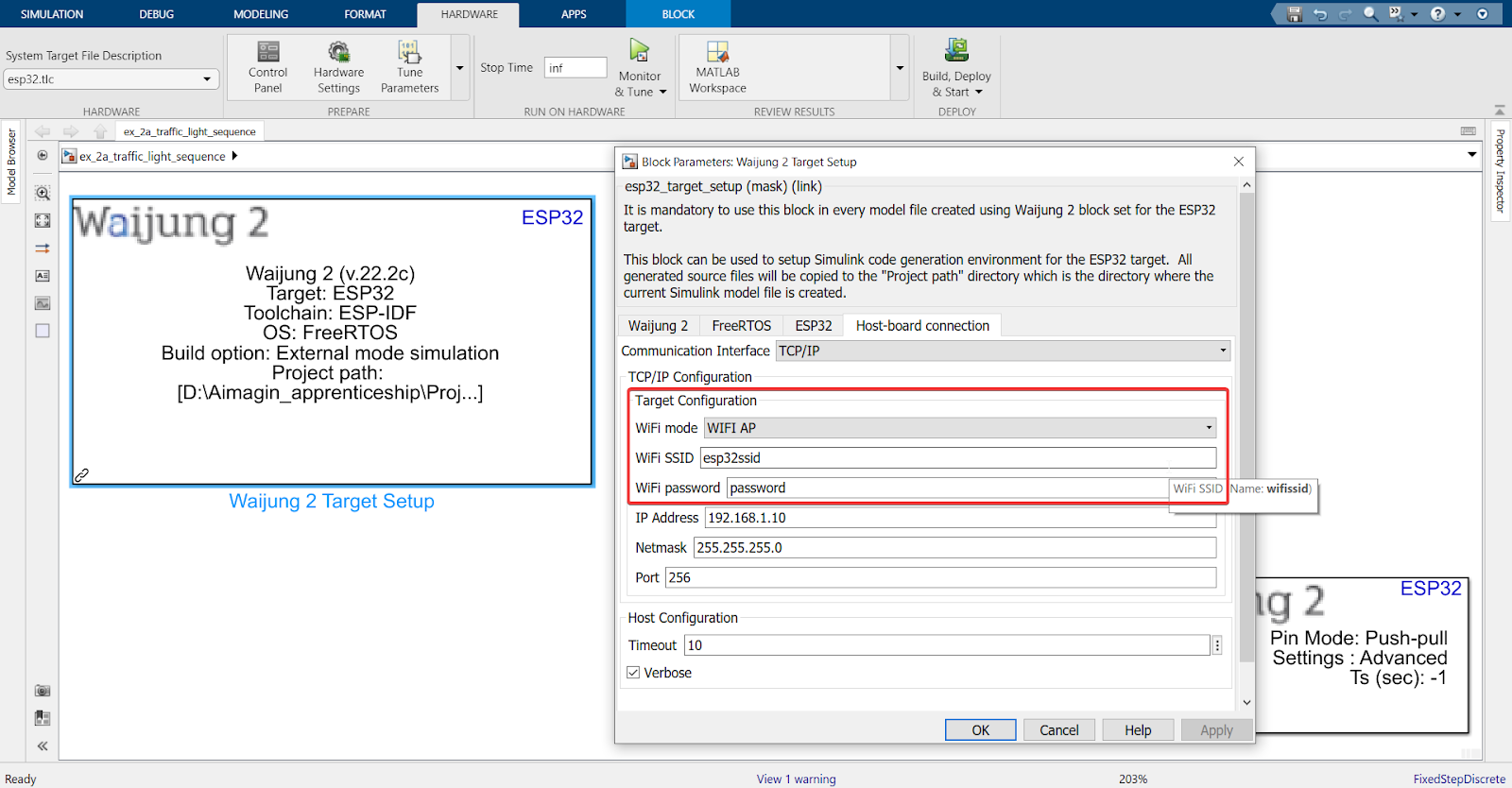This screenshot has height=788, width=1512.
Task: Open the Timeout field options button
Action: coord(1217,645)
